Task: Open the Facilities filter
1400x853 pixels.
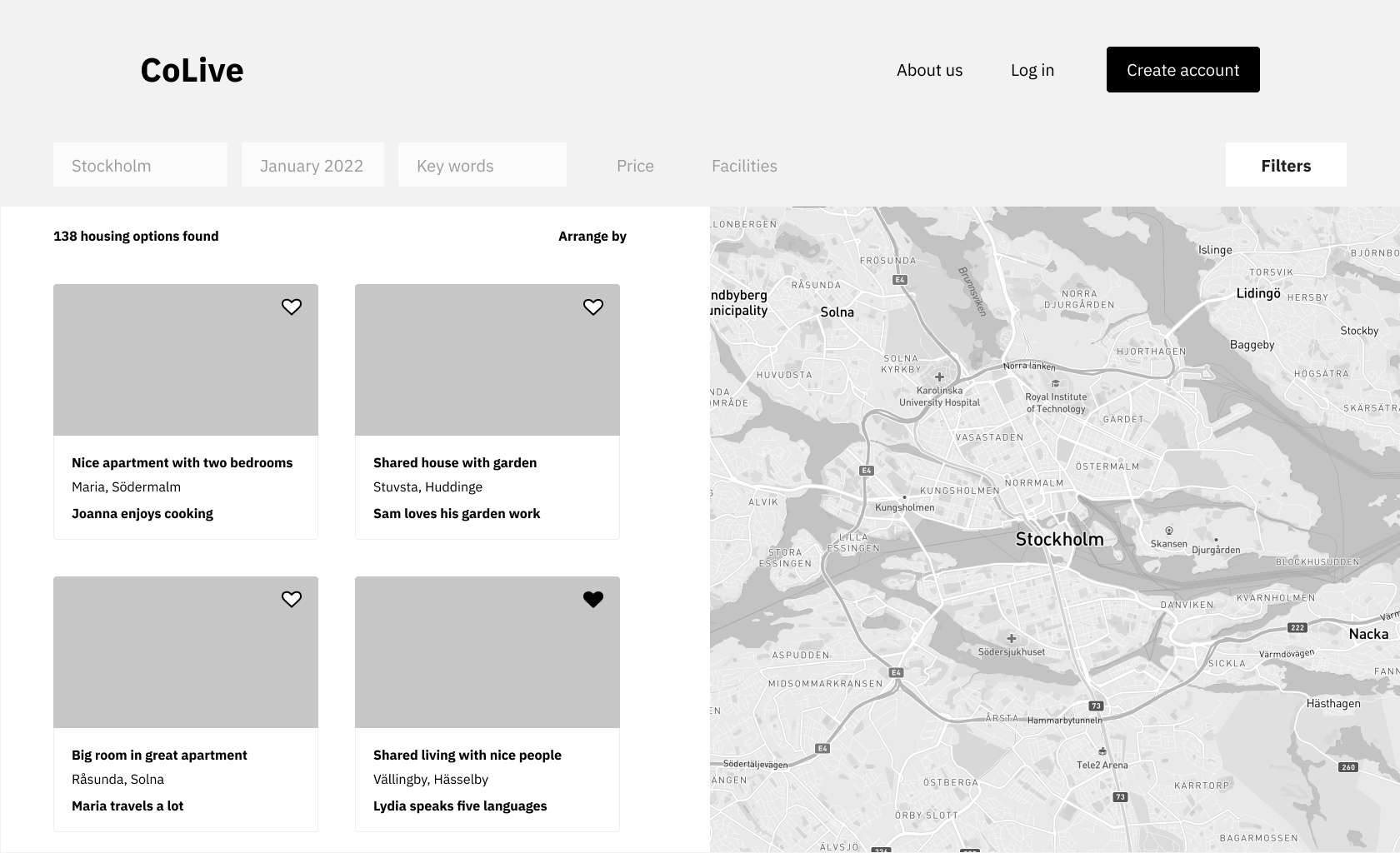Action: (744, 165)
